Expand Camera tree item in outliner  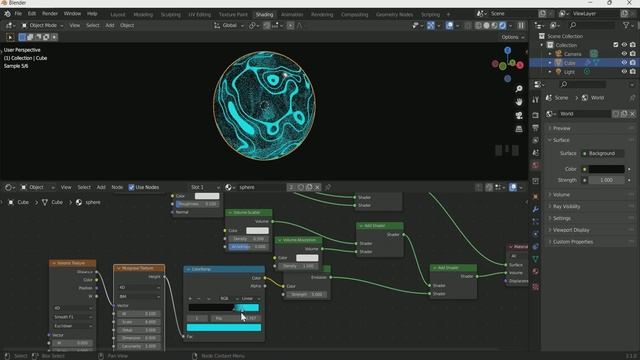[x=550, y=54]
